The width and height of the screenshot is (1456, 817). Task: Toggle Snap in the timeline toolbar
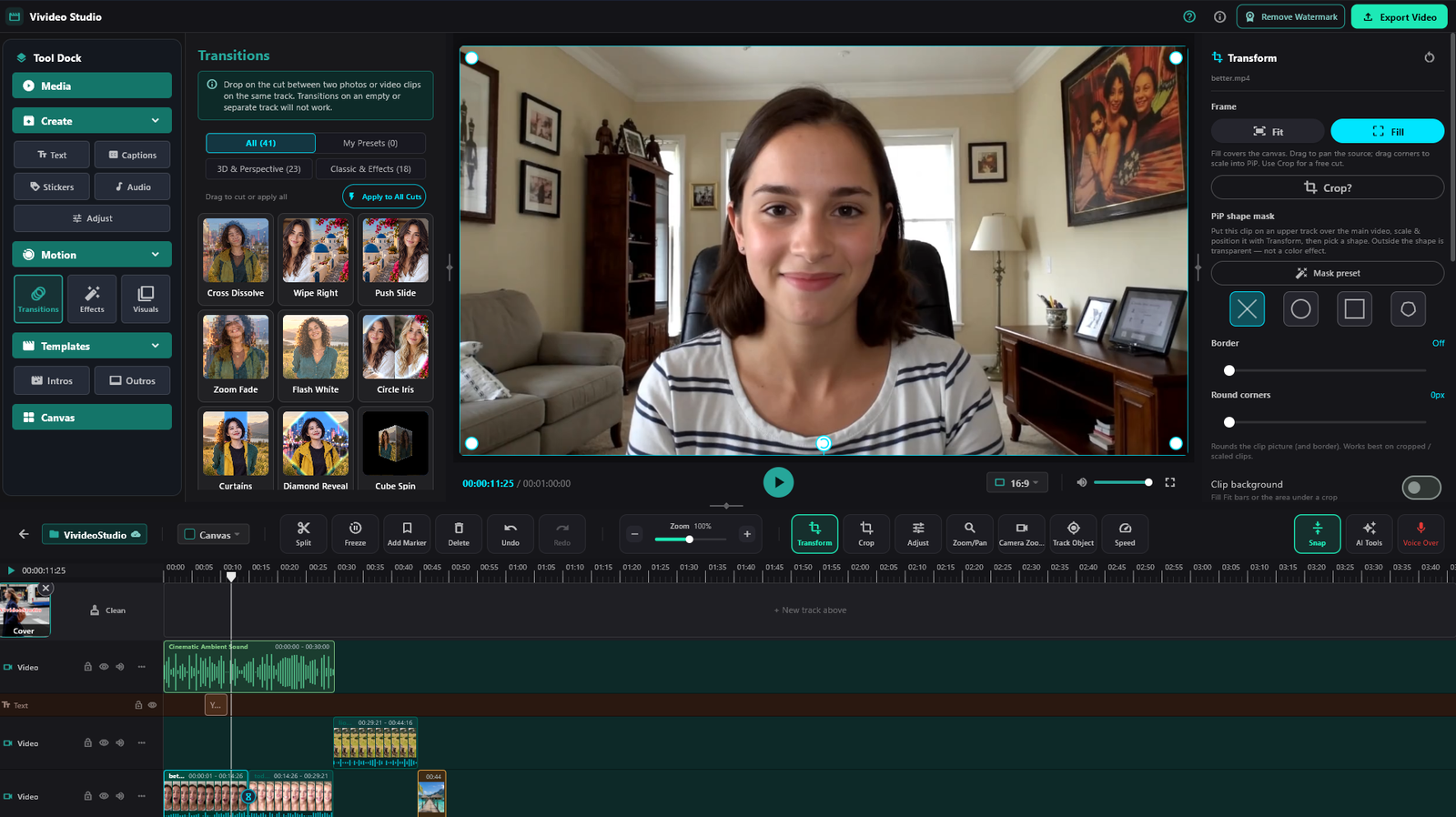click(1318, 534)
